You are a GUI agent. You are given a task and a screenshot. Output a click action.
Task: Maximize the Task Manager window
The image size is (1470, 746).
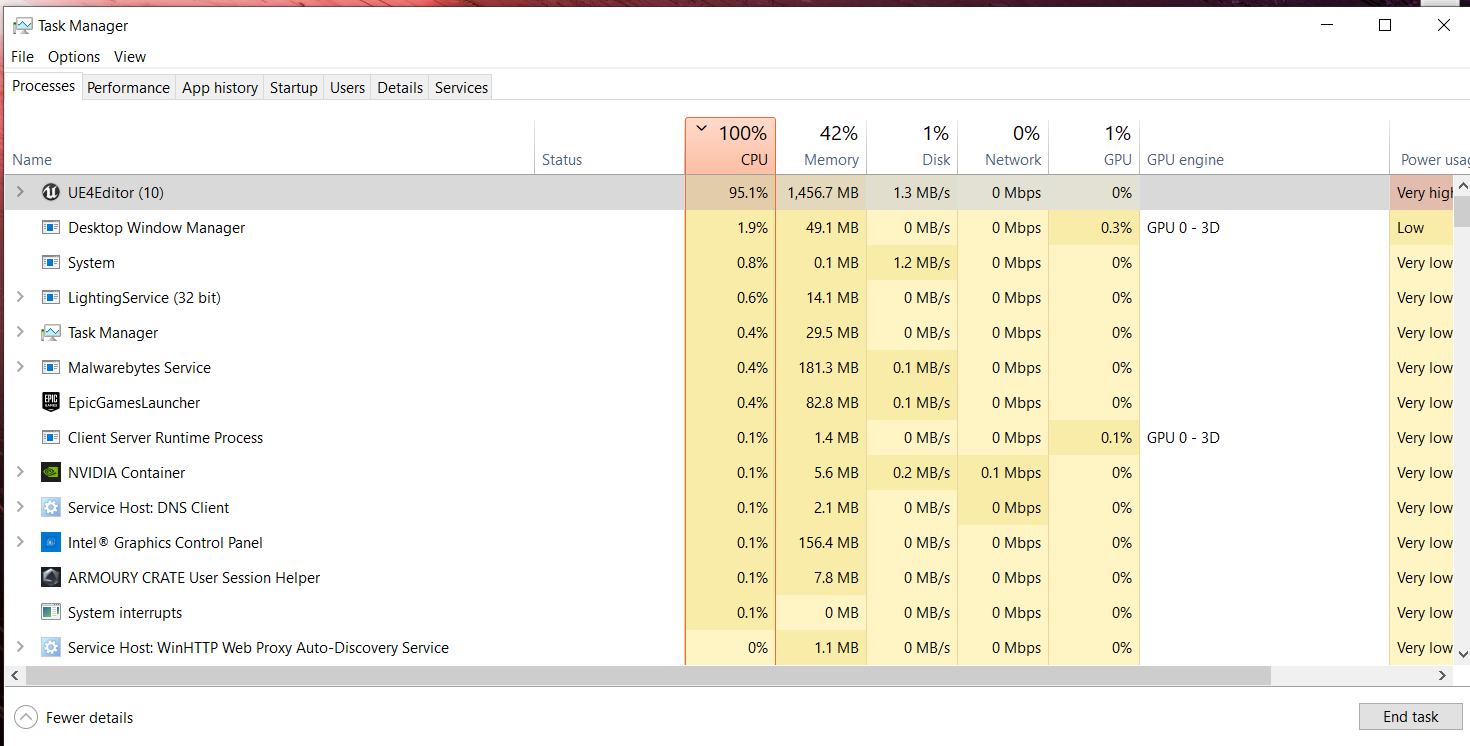click(1385, 26)
